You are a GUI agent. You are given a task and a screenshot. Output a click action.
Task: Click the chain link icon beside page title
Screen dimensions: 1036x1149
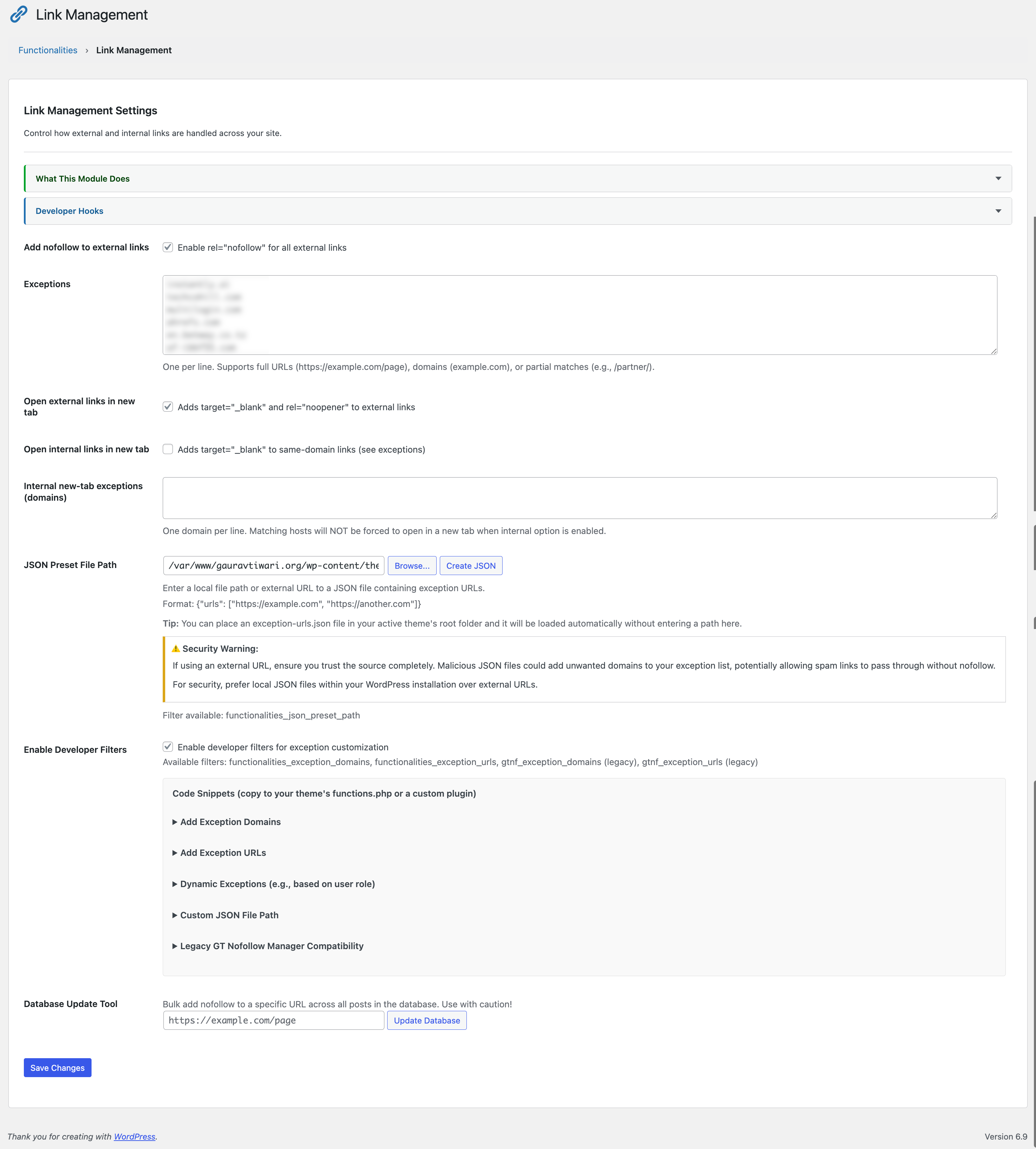point(19,14)
